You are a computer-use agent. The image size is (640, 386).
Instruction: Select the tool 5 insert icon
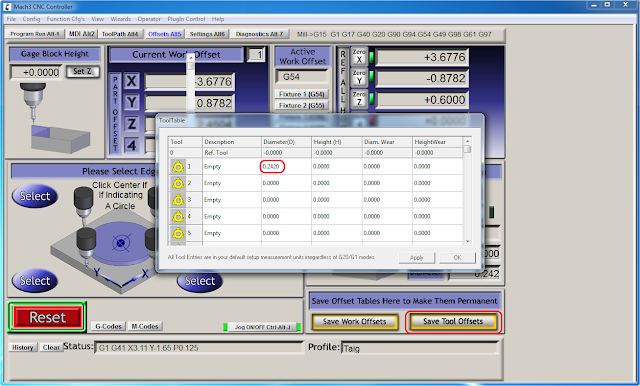(x=178, y=233)
